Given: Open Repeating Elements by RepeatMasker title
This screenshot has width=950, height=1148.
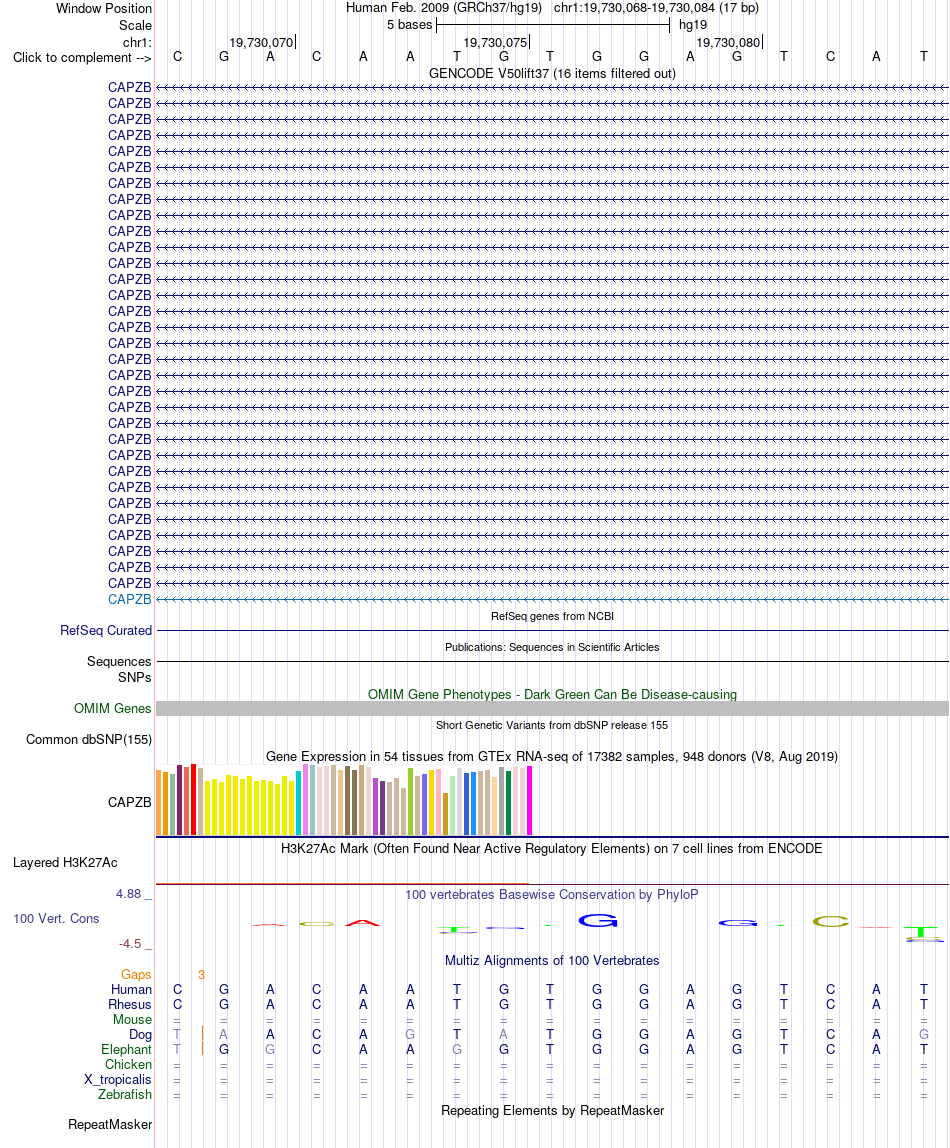Looking at the screenshot, I should point(552,1111).
